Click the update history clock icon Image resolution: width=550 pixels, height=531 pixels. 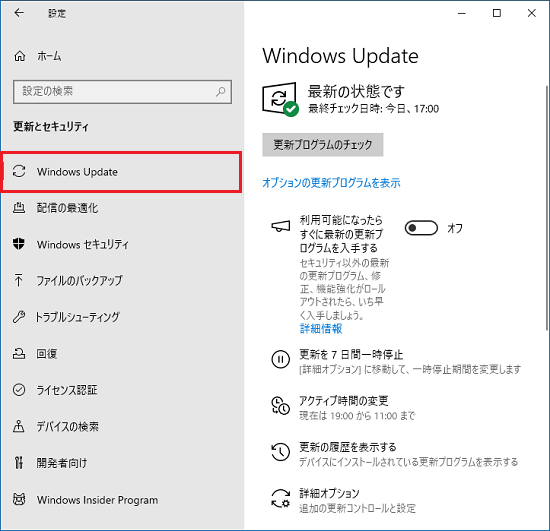[281, 452]
